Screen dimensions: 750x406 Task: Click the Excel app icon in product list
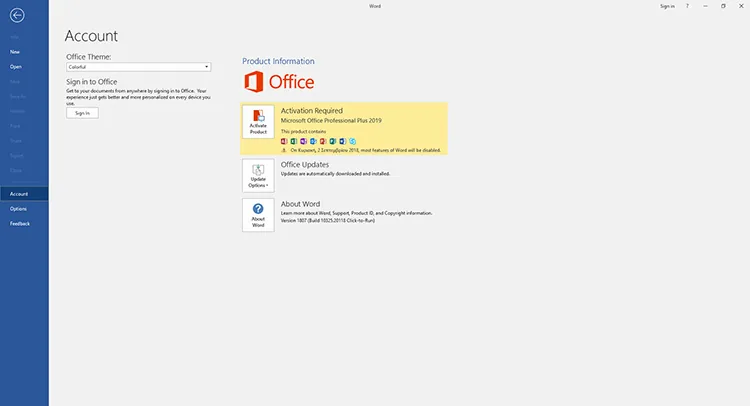point(294,141)
